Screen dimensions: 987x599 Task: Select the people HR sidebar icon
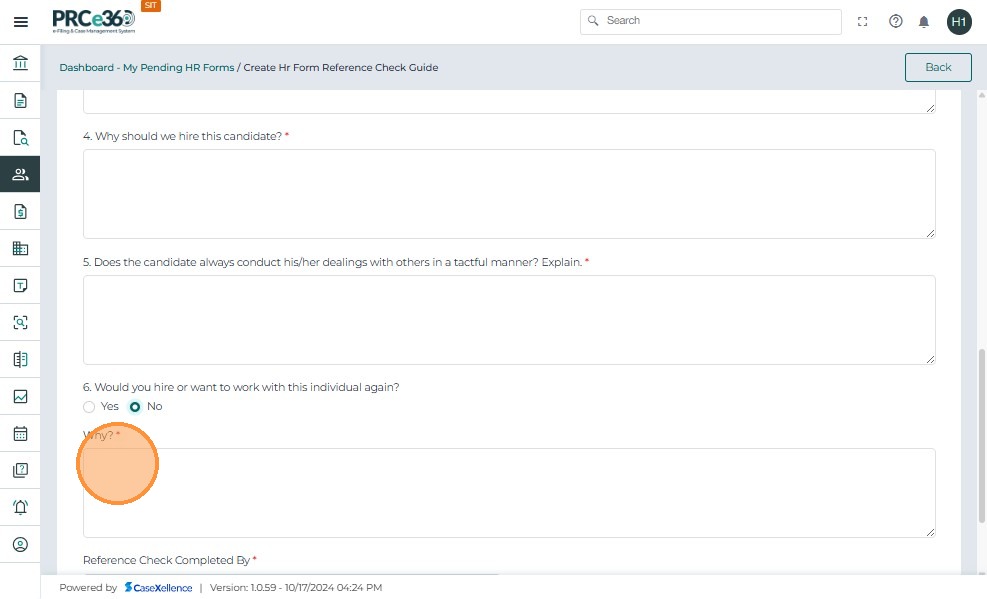[x=20, y=175]
